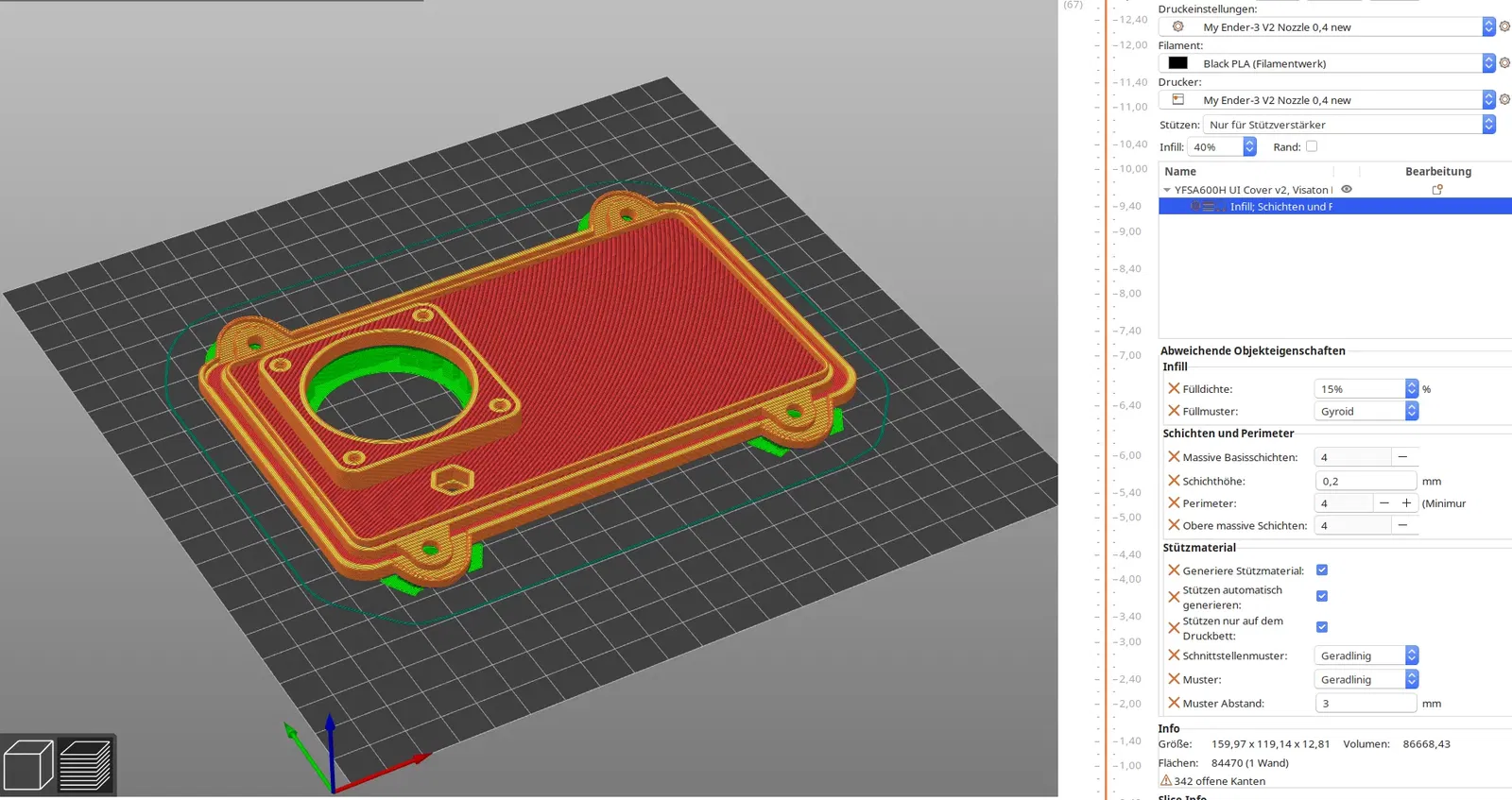
Task: Select the Infill; Schichten und Perimeter row
Action: pos(1335,206)
